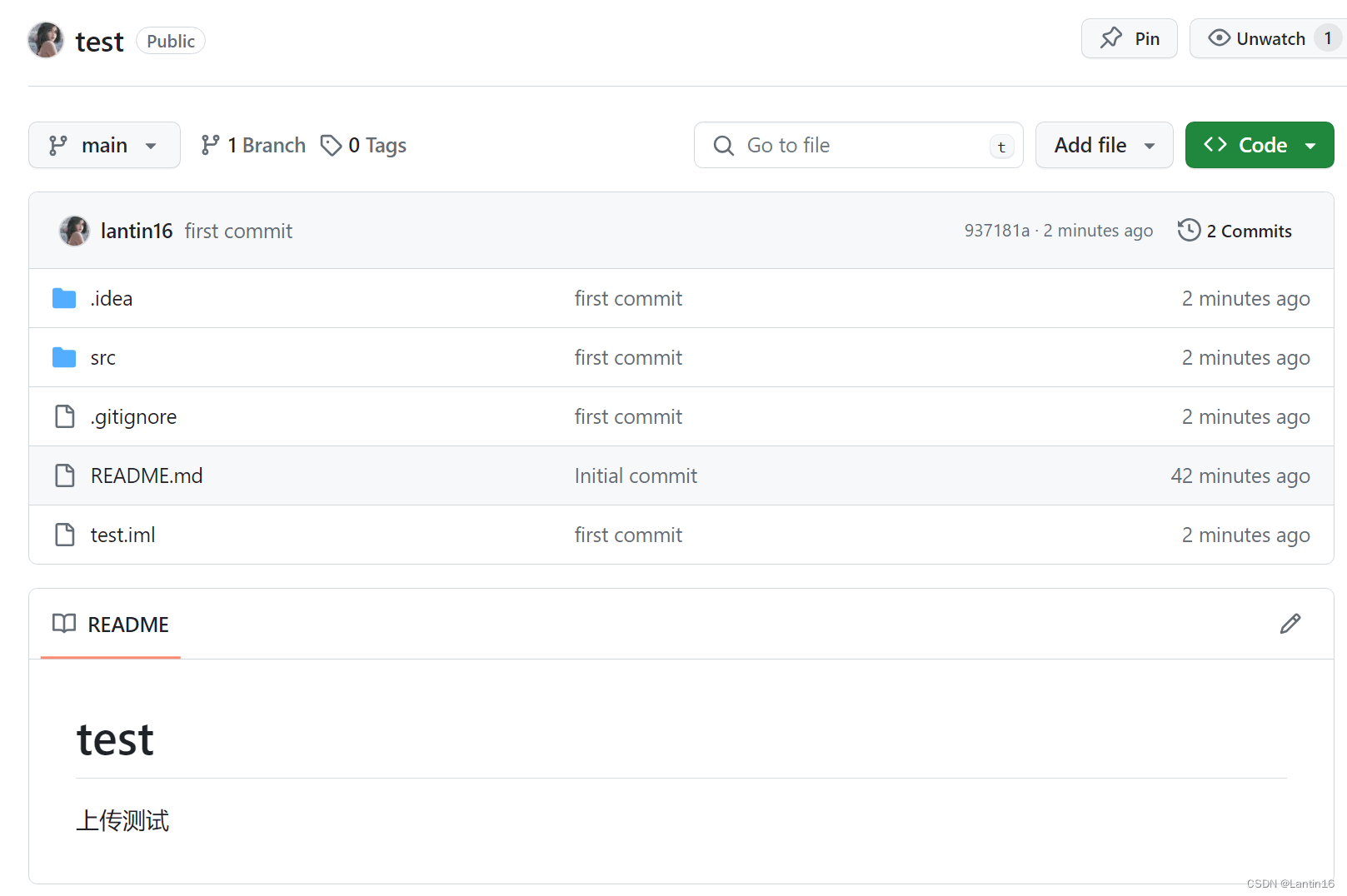Click the 上传测试 README text
1347x896 pixels.
tap(123, 821)
